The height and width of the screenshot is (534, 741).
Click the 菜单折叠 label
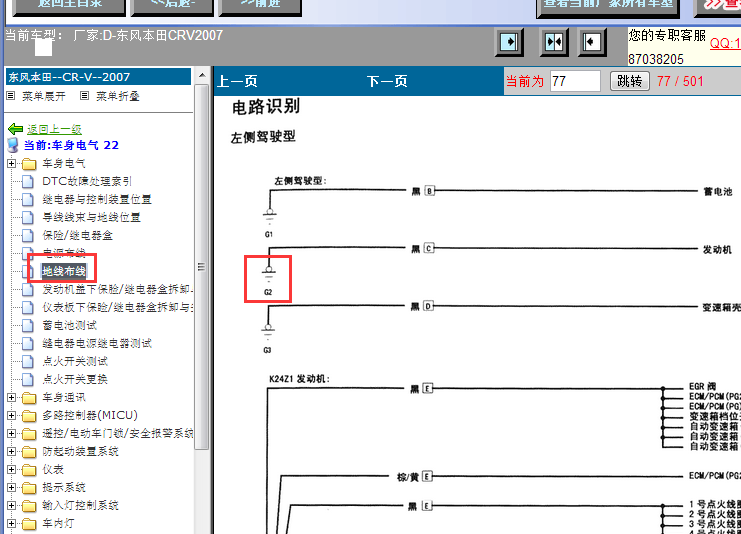pyautogui.click(x=118, y=96)
